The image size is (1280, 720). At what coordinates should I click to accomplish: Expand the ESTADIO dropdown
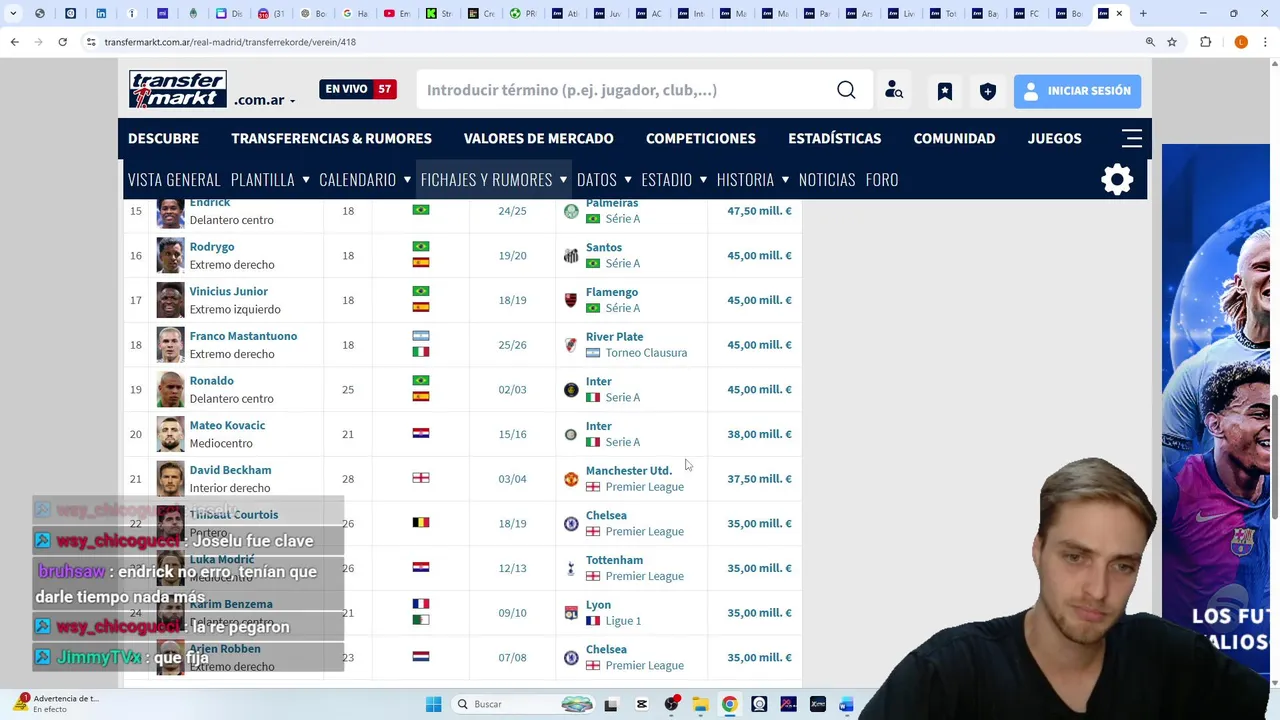703,179
